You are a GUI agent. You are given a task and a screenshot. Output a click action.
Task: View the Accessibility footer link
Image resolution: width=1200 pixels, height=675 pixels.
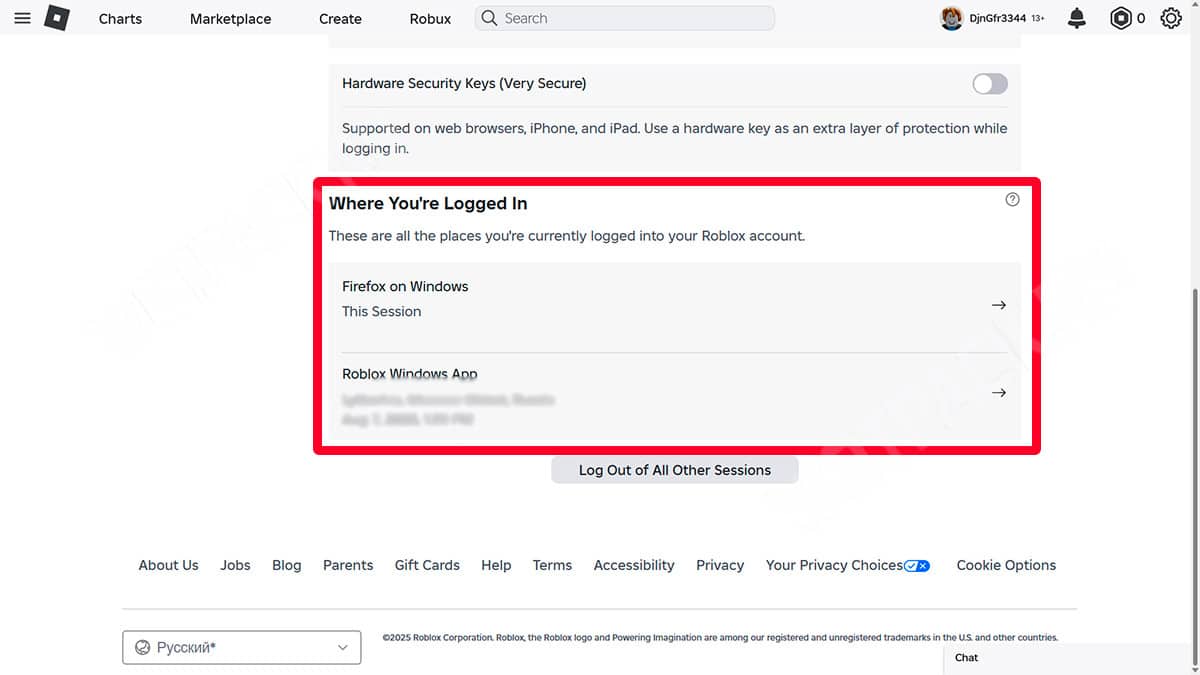(x=634, y=565)
